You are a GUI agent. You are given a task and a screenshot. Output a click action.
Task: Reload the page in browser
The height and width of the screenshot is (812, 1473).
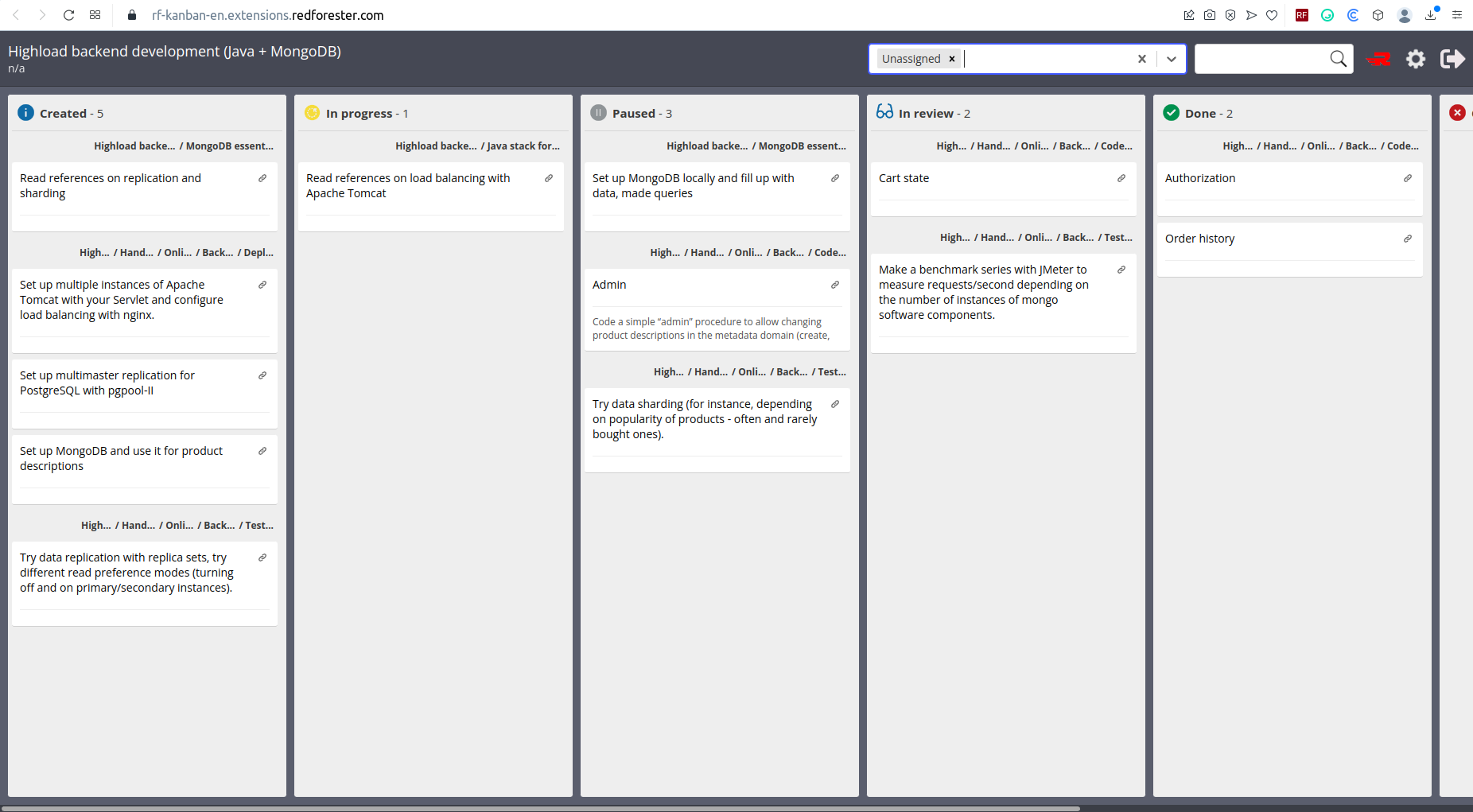[69, 15]
